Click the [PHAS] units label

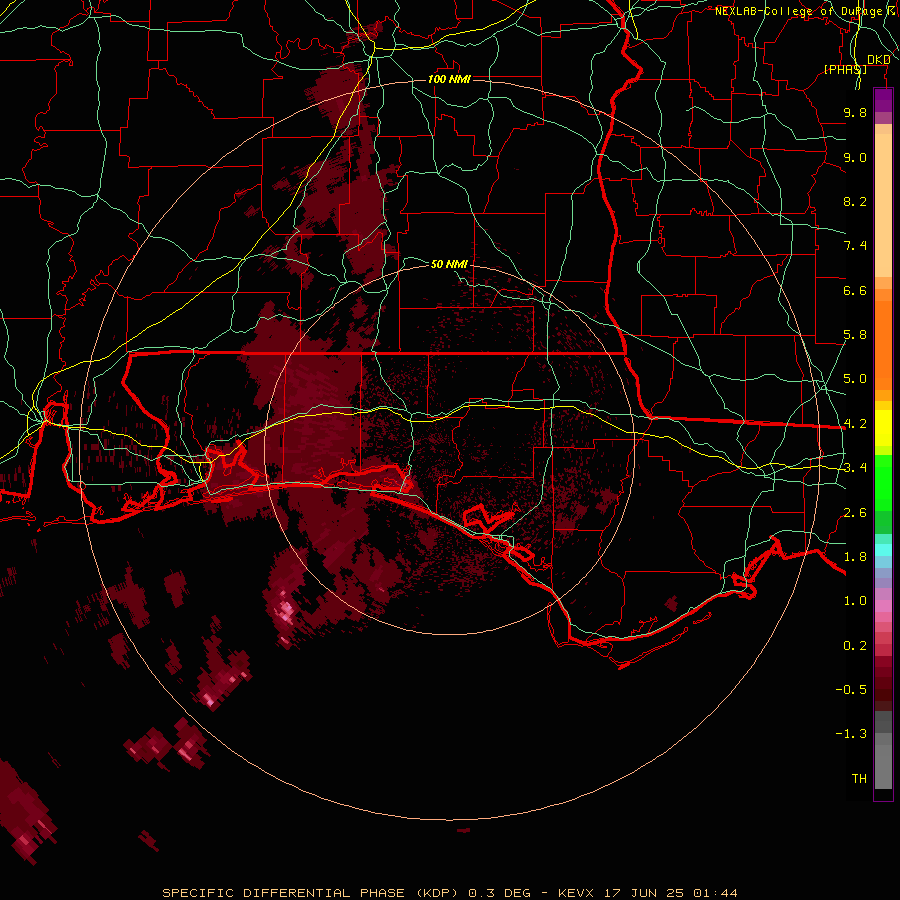point(845,69)
